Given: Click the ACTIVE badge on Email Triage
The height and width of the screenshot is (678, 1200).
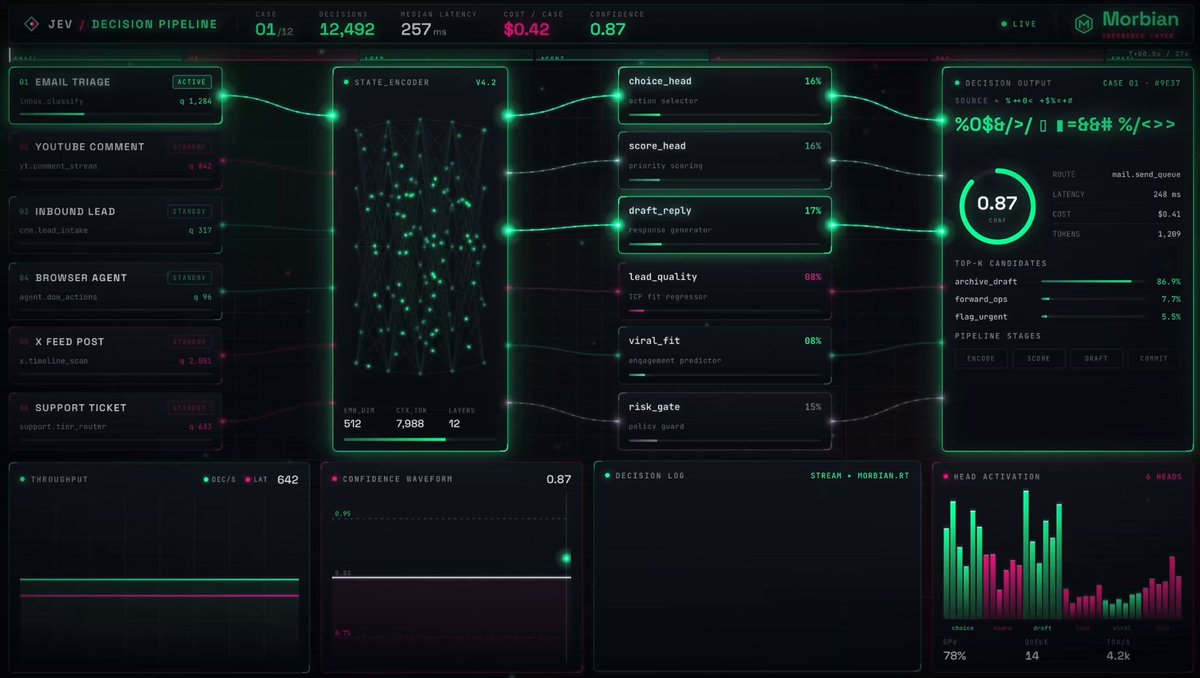Looking at the screenshot, I should point(192,82).
